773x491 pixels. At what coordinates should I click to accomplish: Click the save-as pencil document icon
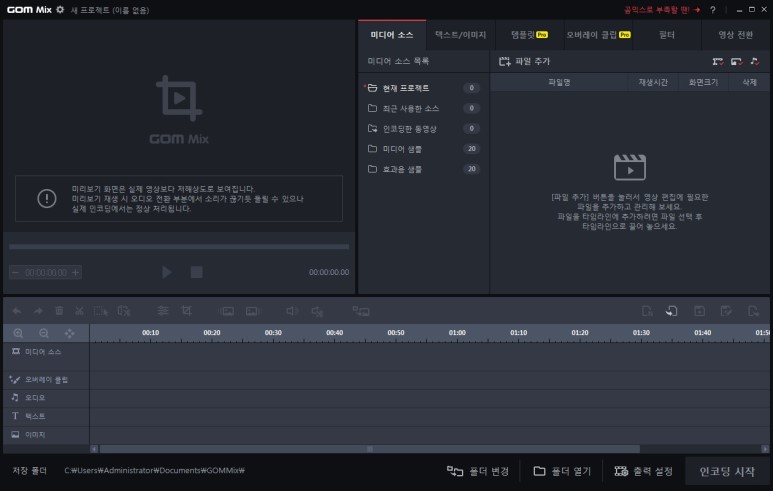tap(726, 311)
